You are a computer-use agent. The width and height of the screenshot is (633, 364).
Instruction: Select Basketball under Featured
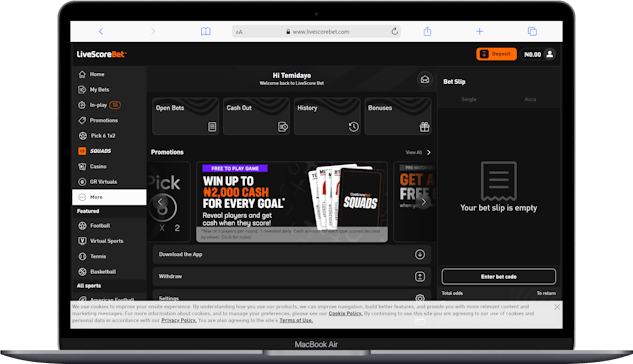click(x=109, y=272)
